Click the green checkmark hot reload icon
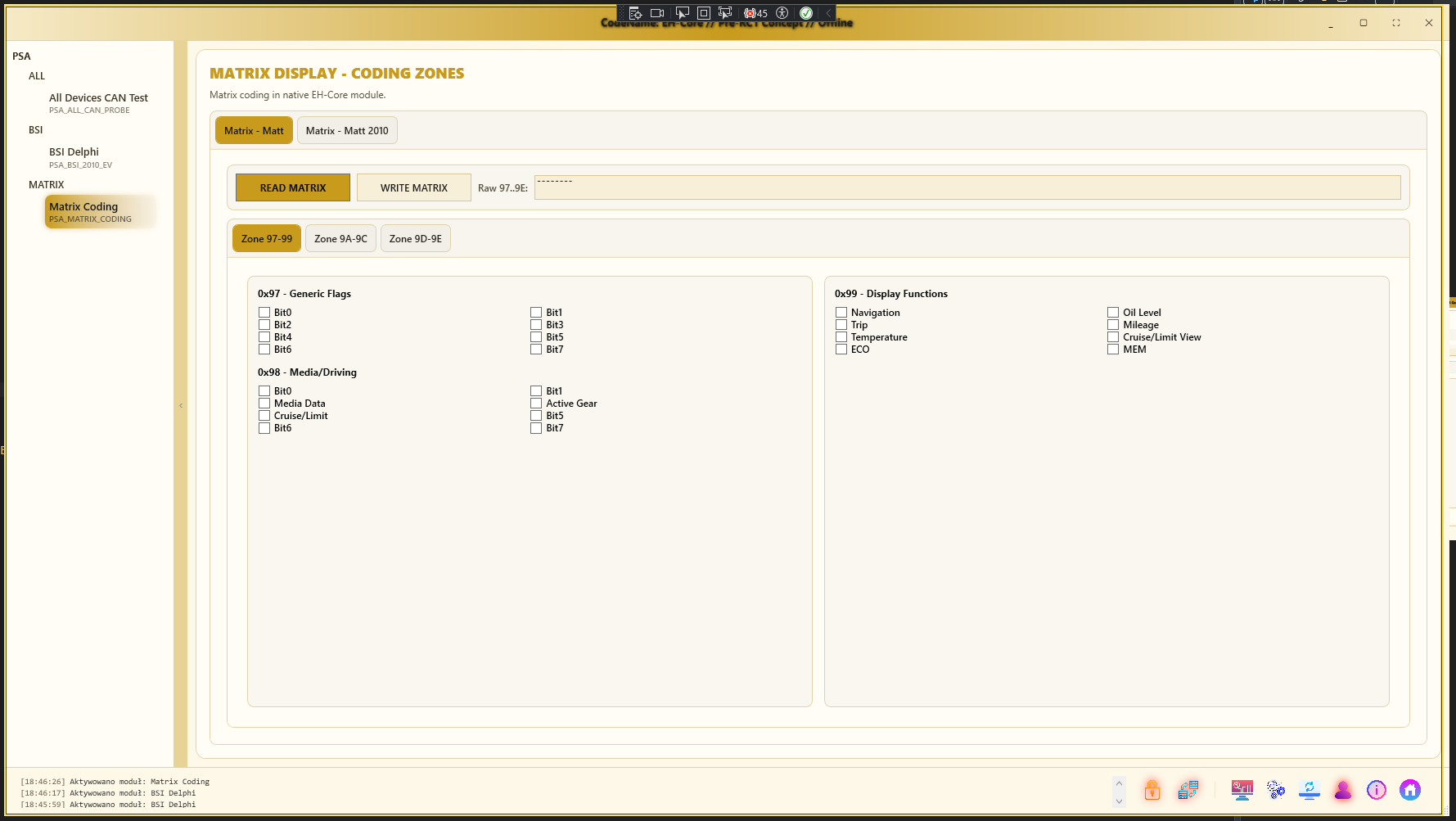 point(806,13)
